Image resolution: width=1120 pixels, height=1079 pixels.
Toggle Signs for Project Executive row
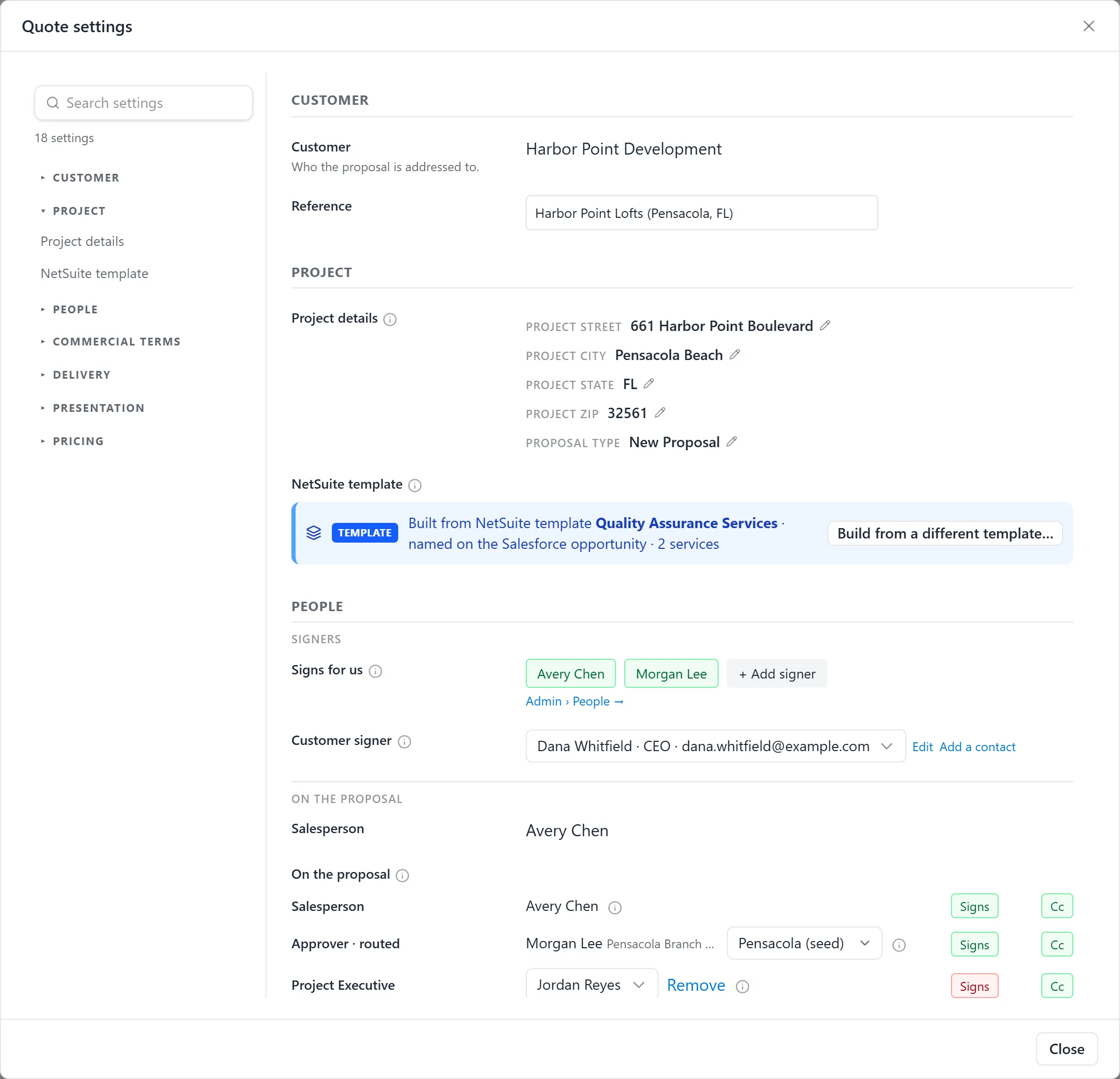coord(974,986)
